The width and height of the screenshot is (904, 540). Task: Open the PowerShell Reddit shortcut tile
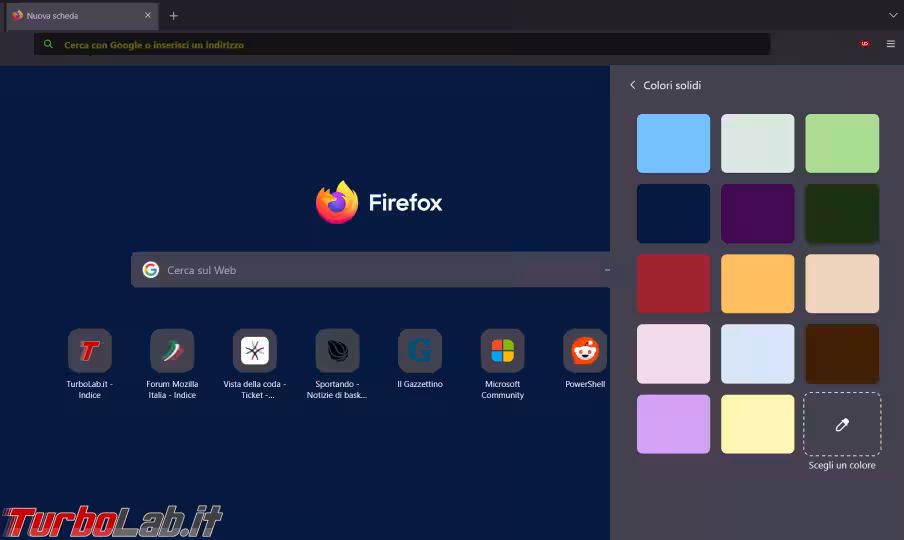pos(585,350)
